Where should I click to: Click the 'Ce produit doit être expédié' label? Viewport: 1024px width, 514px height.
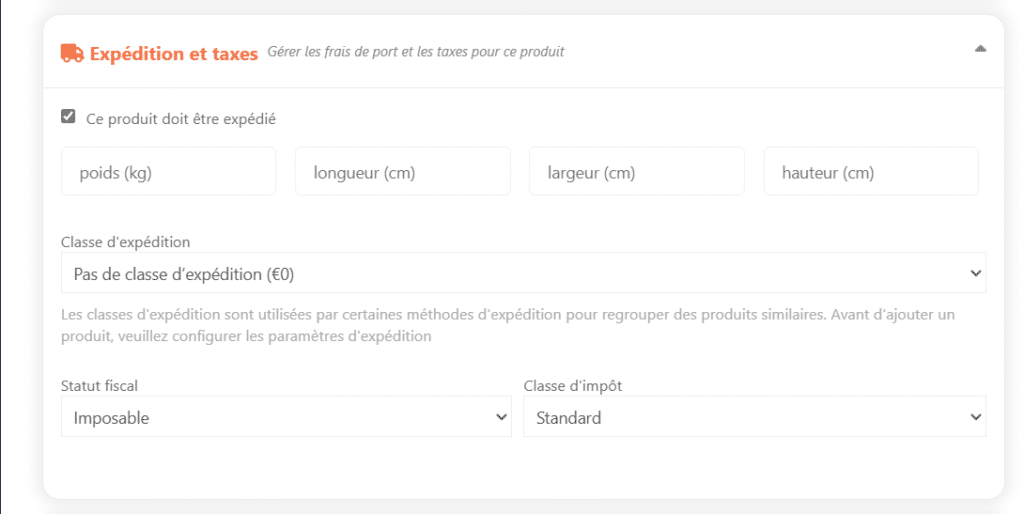(181, 119)
